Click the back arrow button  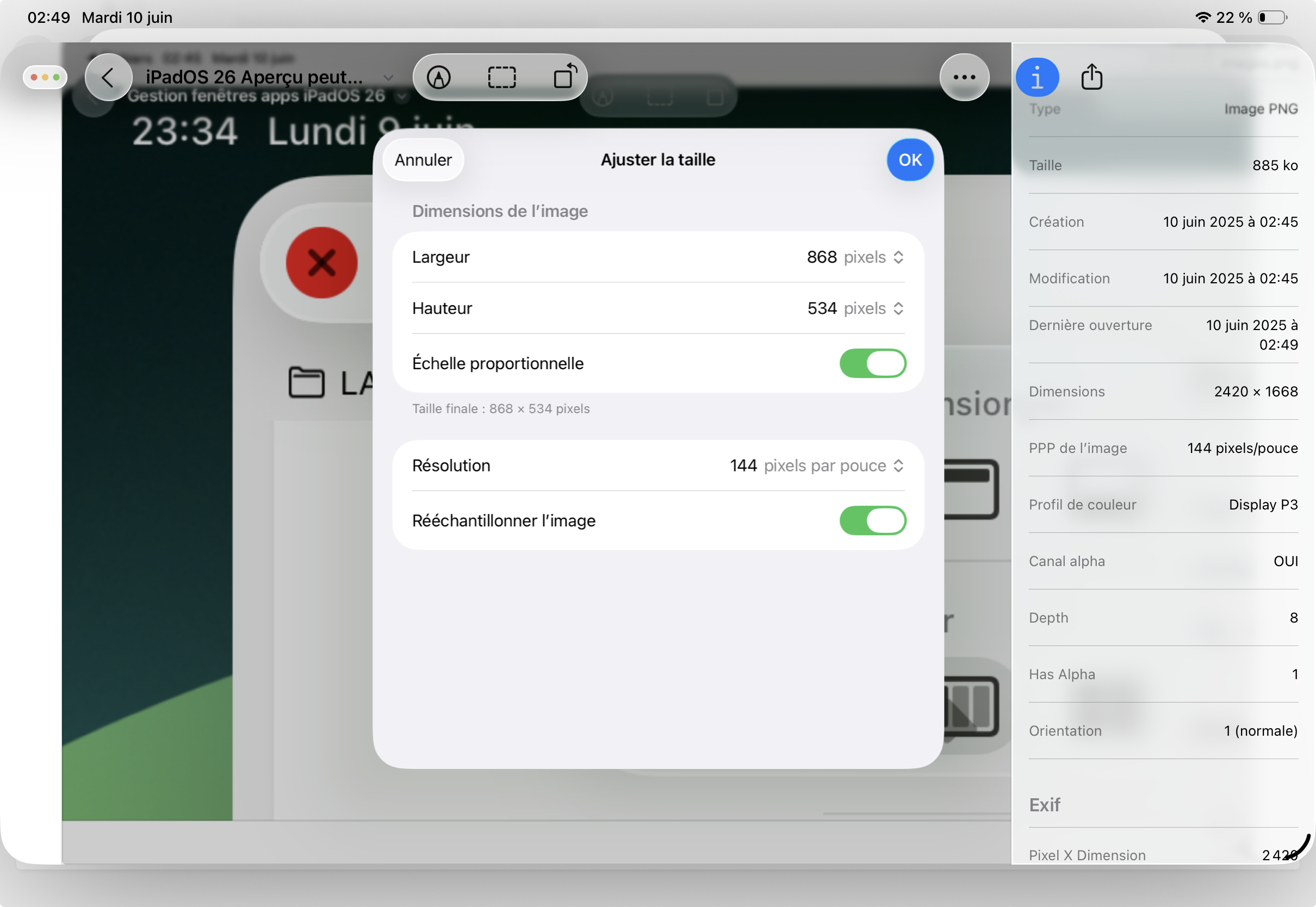pos(108,77)
